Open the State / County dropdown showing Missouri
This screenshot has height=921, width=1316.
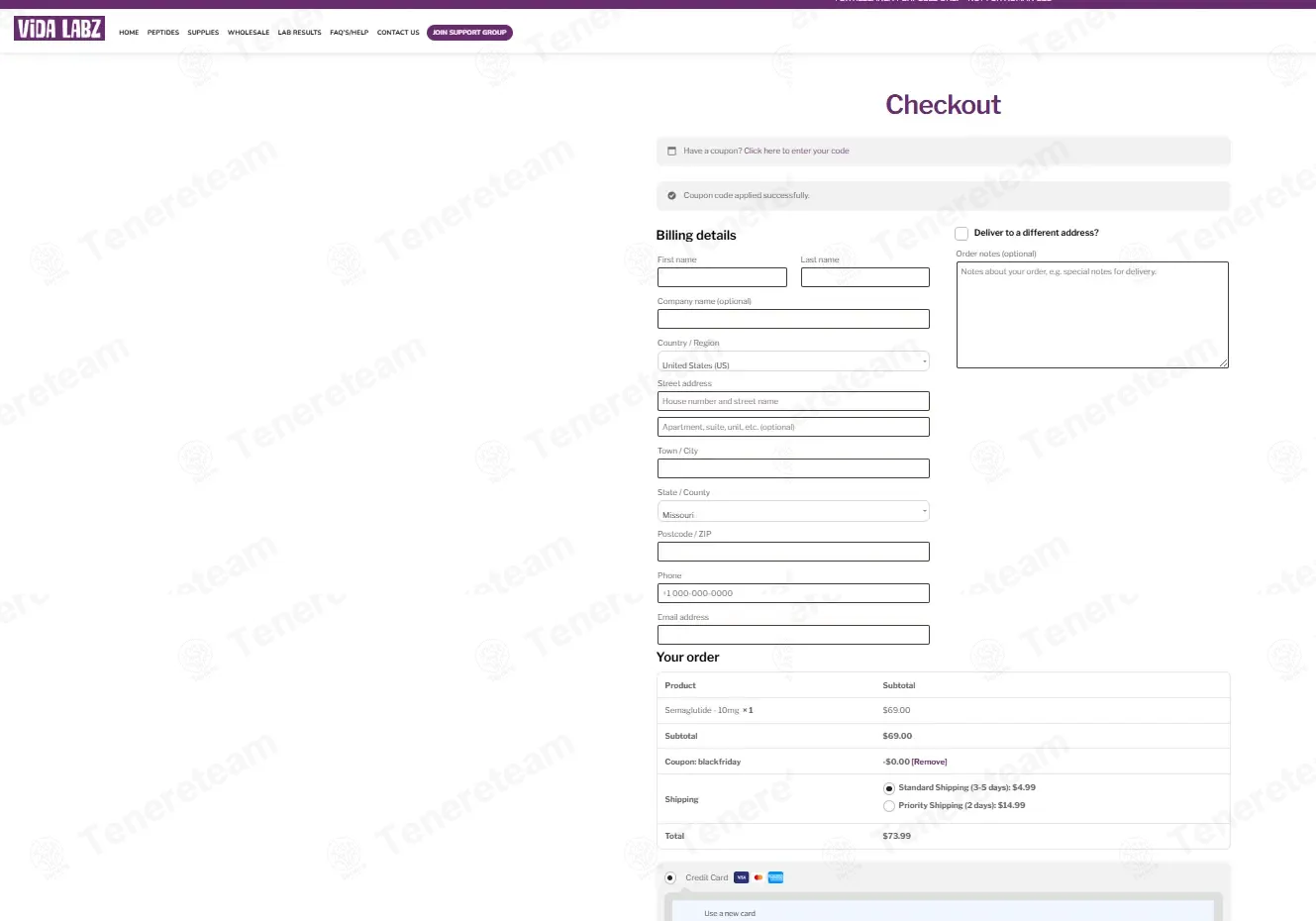792,510
